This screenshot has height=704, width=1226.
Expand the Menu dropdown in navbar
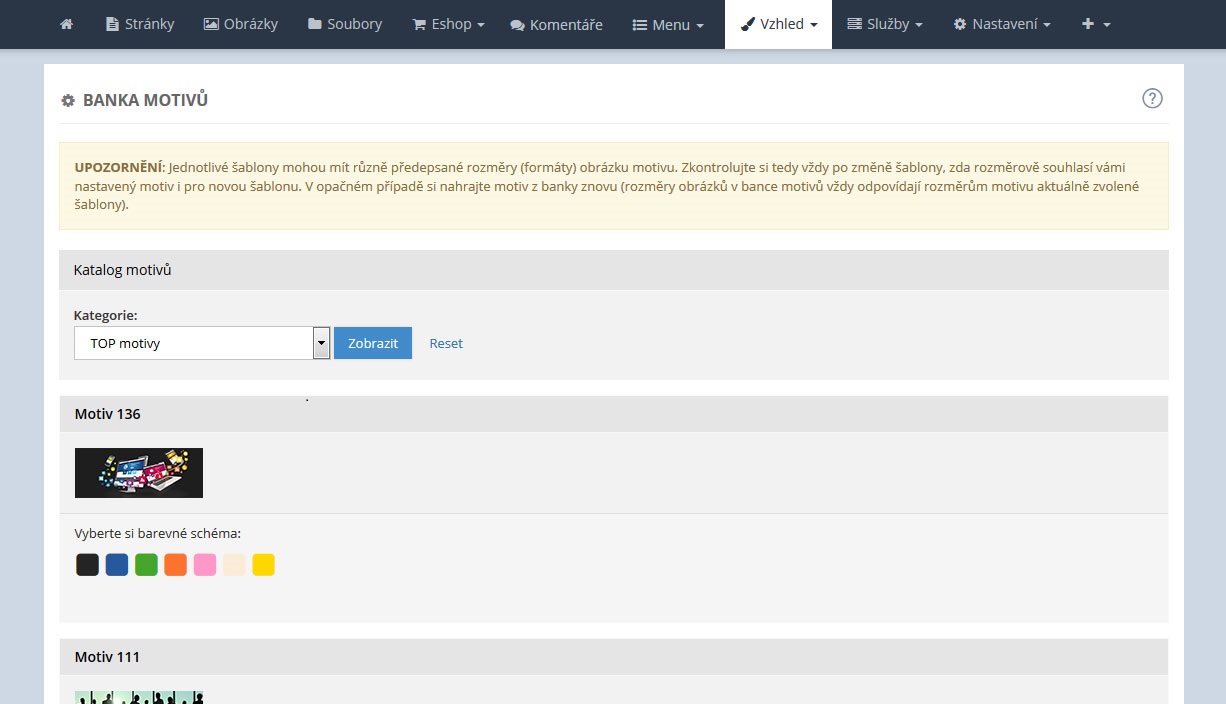click(668, 24)
